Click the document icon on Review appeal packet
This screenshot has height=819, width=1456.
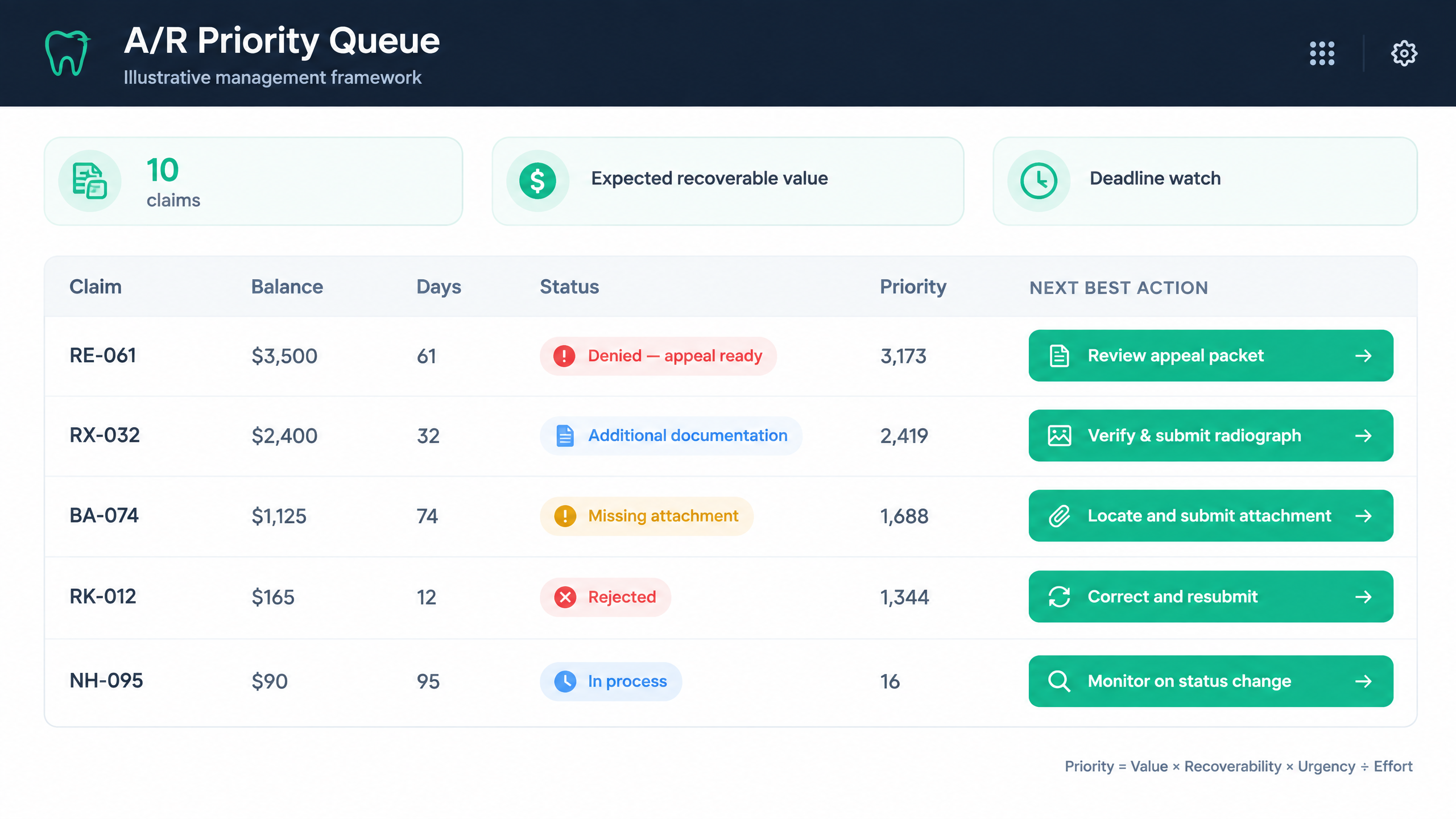coord(1059,356)
